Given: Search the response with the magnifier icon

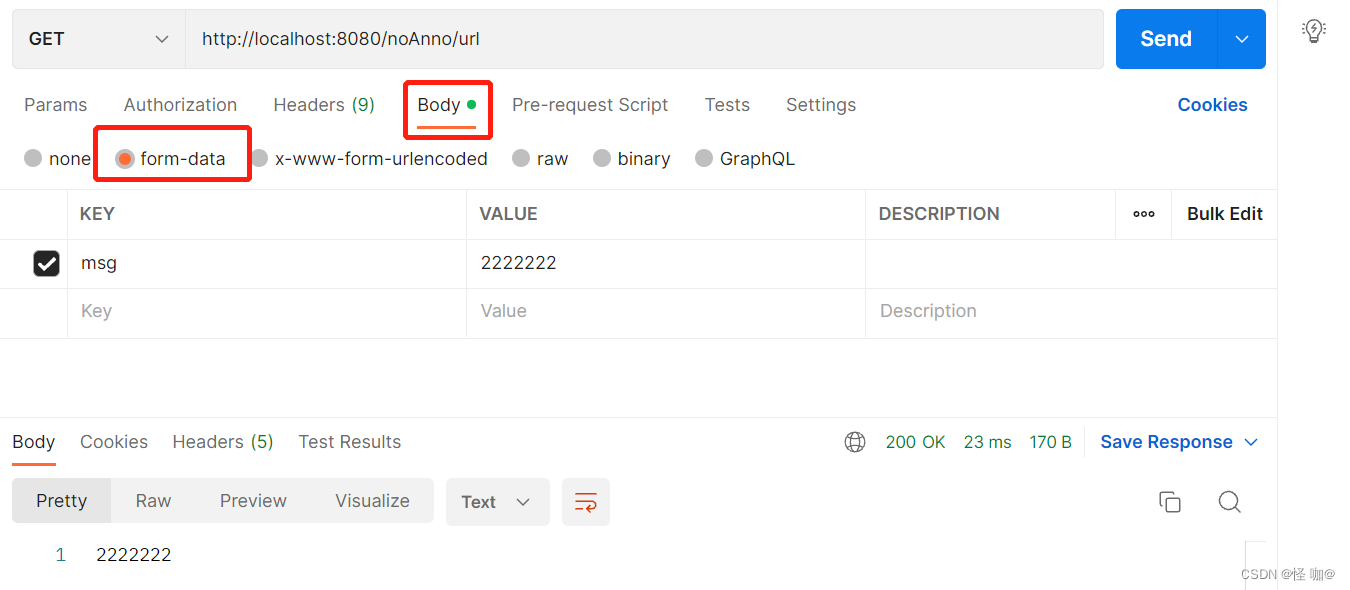Looking at the screenshot, I should 1230,502.
